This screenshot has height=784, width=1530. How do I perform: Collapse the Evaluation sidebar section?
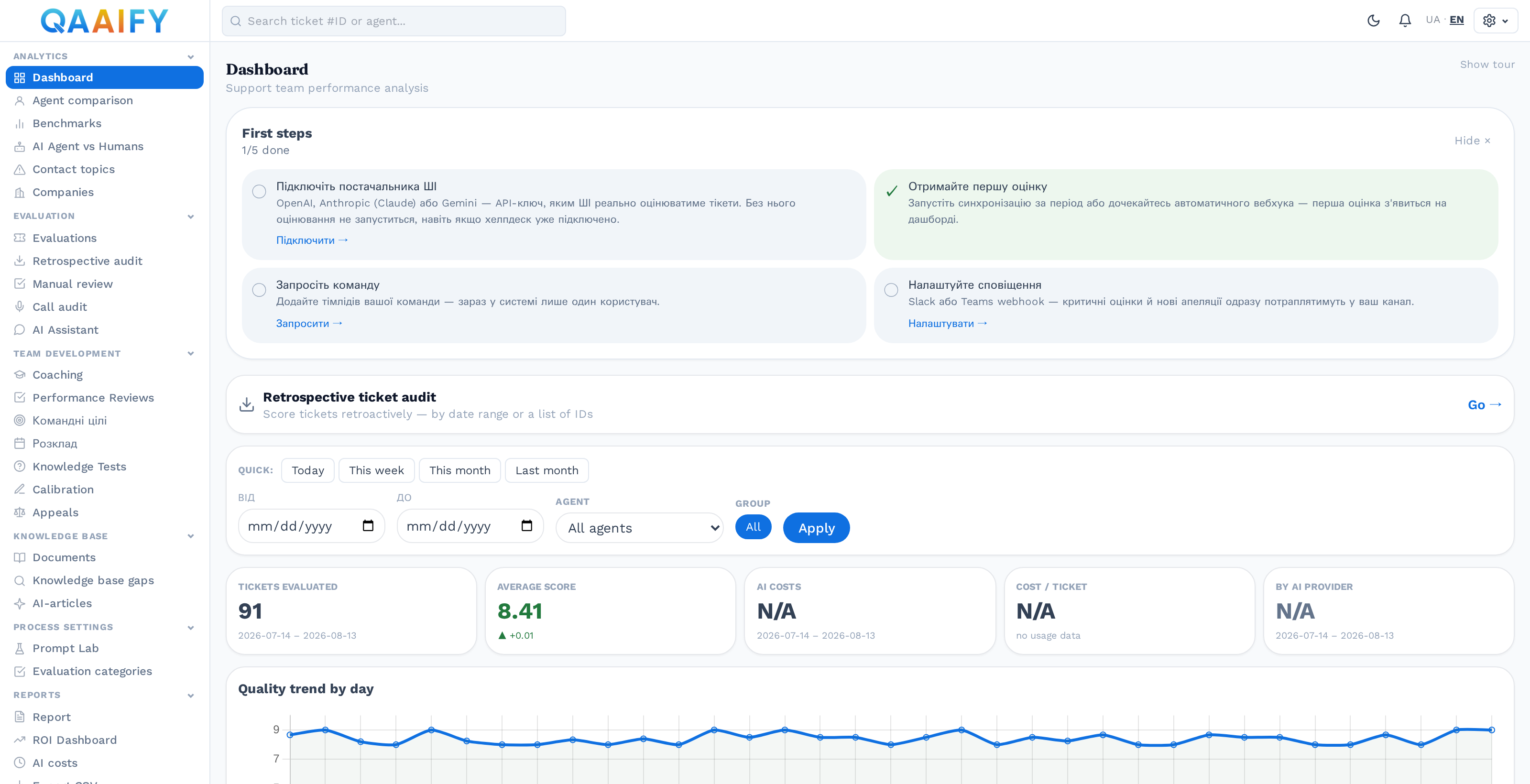[x=191, y=217]
